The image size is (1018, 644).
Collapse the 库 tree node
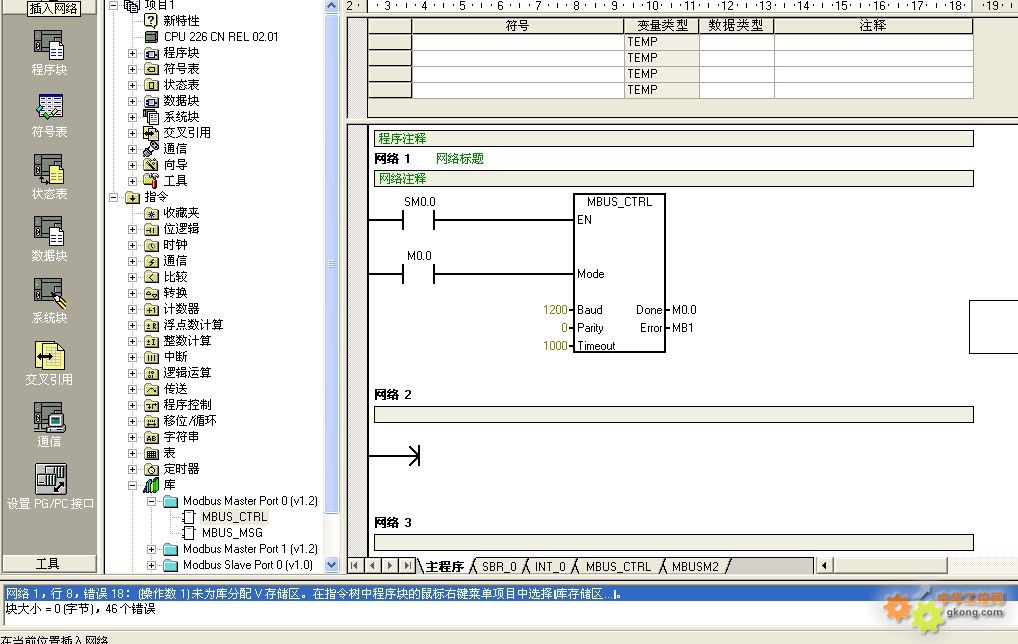(132, 485)
